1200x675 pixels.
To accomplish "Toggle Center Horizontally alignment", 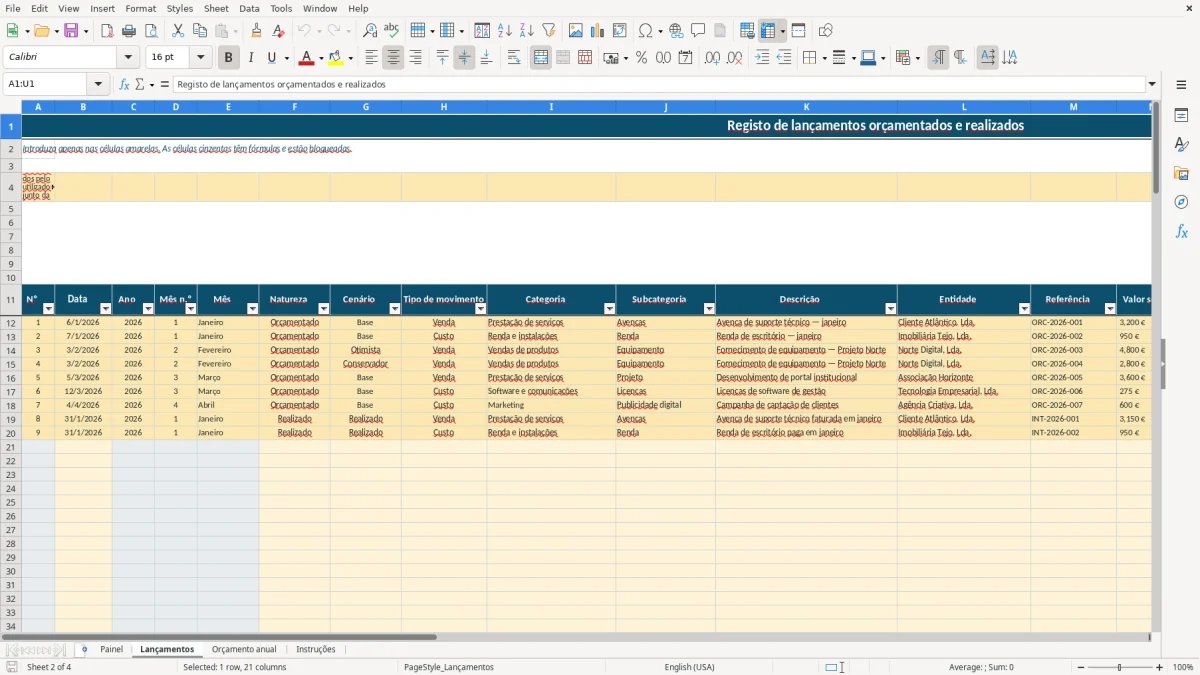I will pos(393,58).
